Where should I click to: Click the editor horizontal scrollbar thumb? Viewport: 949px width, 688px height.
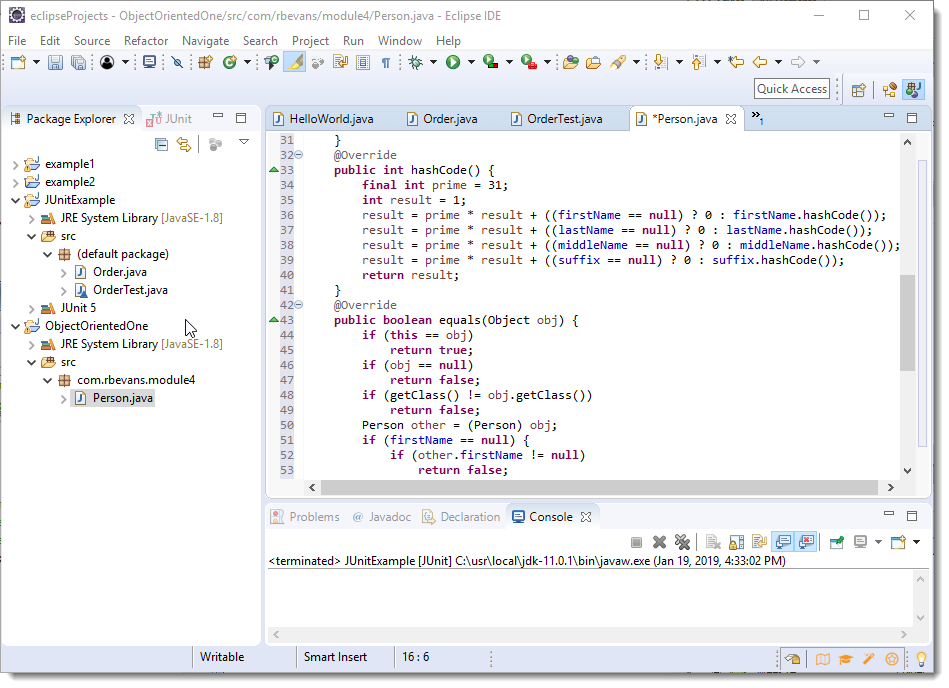[x=599, y=488]
